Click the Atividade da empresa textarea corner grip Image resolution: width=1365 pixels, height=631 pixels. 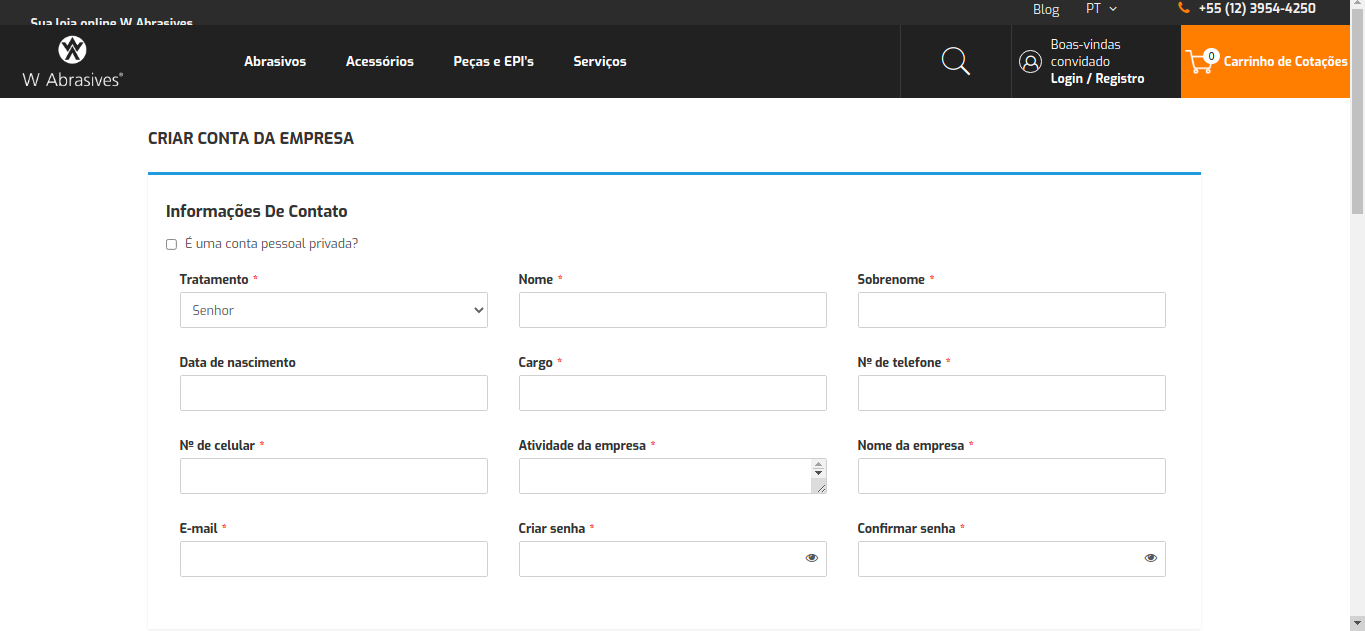click(x=819, y=486)
